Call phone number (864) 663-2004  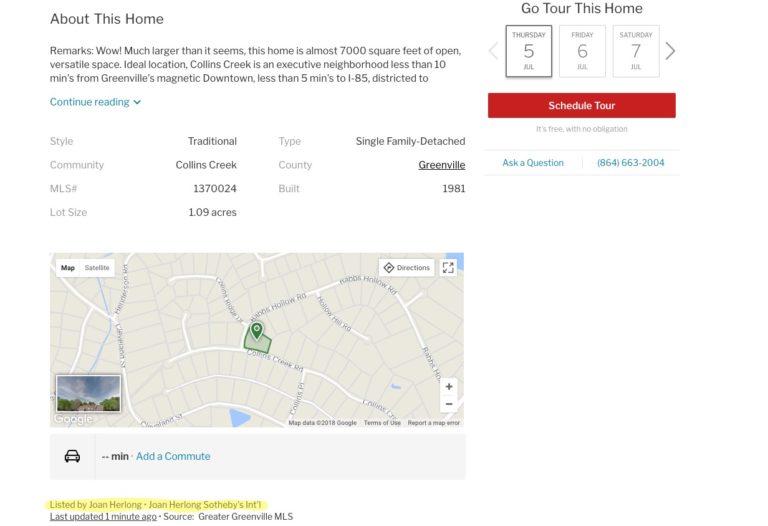tap(630, 163)
